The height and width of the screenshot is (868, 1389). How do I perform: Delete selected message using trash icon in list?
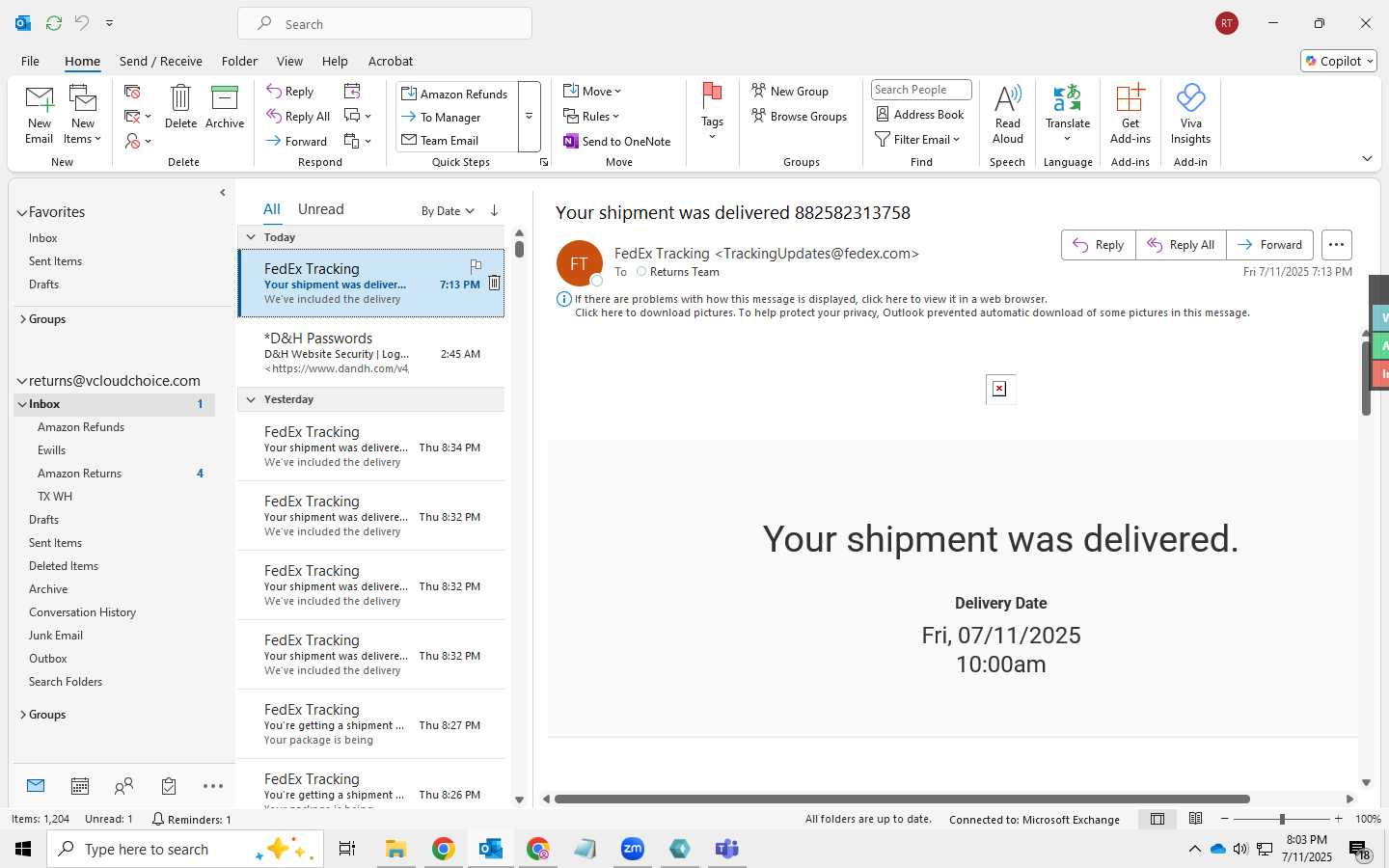tap(494, 283)
